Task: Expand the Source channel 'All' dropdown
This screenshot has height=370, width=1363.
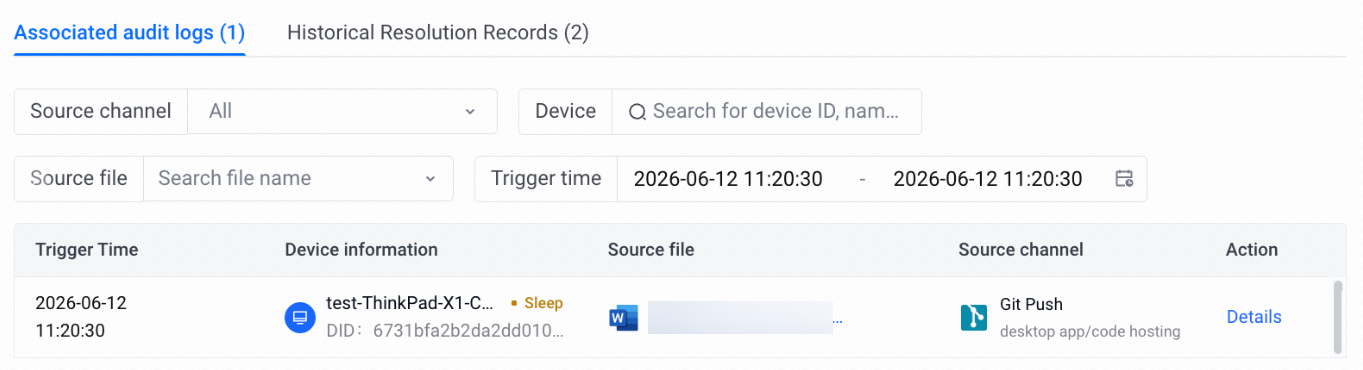Action: point(342,111)
